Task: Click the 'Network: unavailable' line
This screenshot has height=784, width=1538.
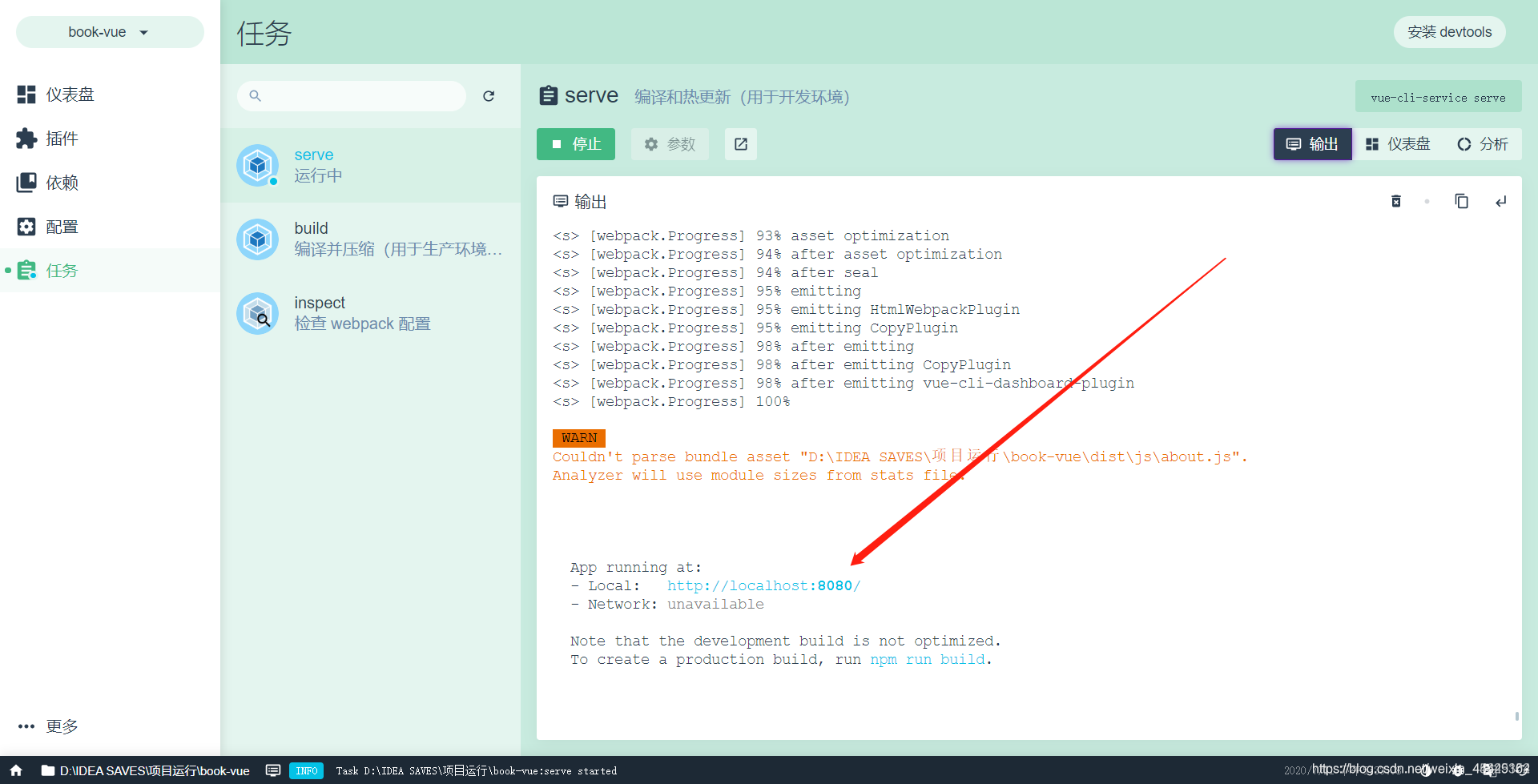Action: point(667,605)
